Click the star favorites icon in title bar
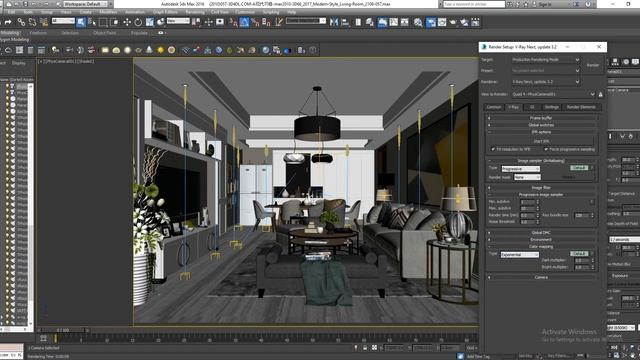 point(526,4)
